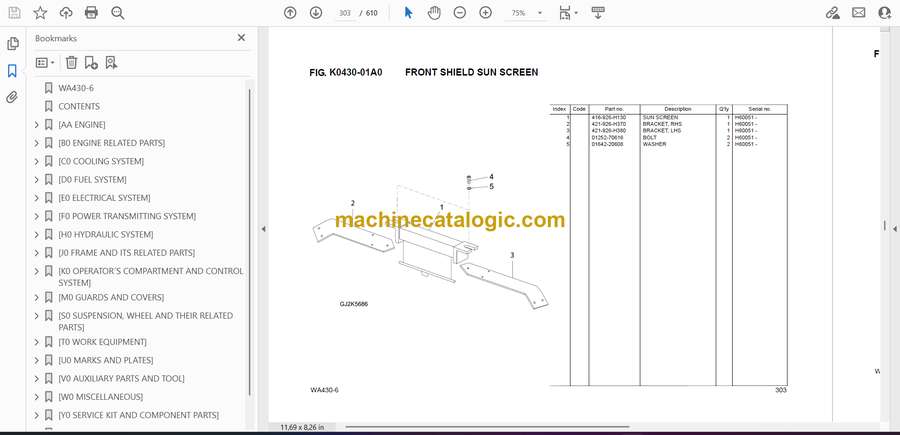The height and width of the screenshot is (435, 900).
Task: Click part number 416-926-H130 cell
Action: (x=609, y=117)
